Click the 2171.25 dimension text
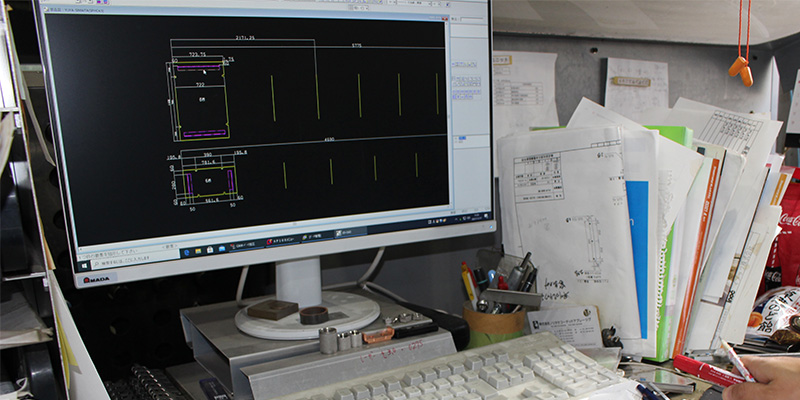This screenshot has width=800, height=400. (x=244, y=37)
